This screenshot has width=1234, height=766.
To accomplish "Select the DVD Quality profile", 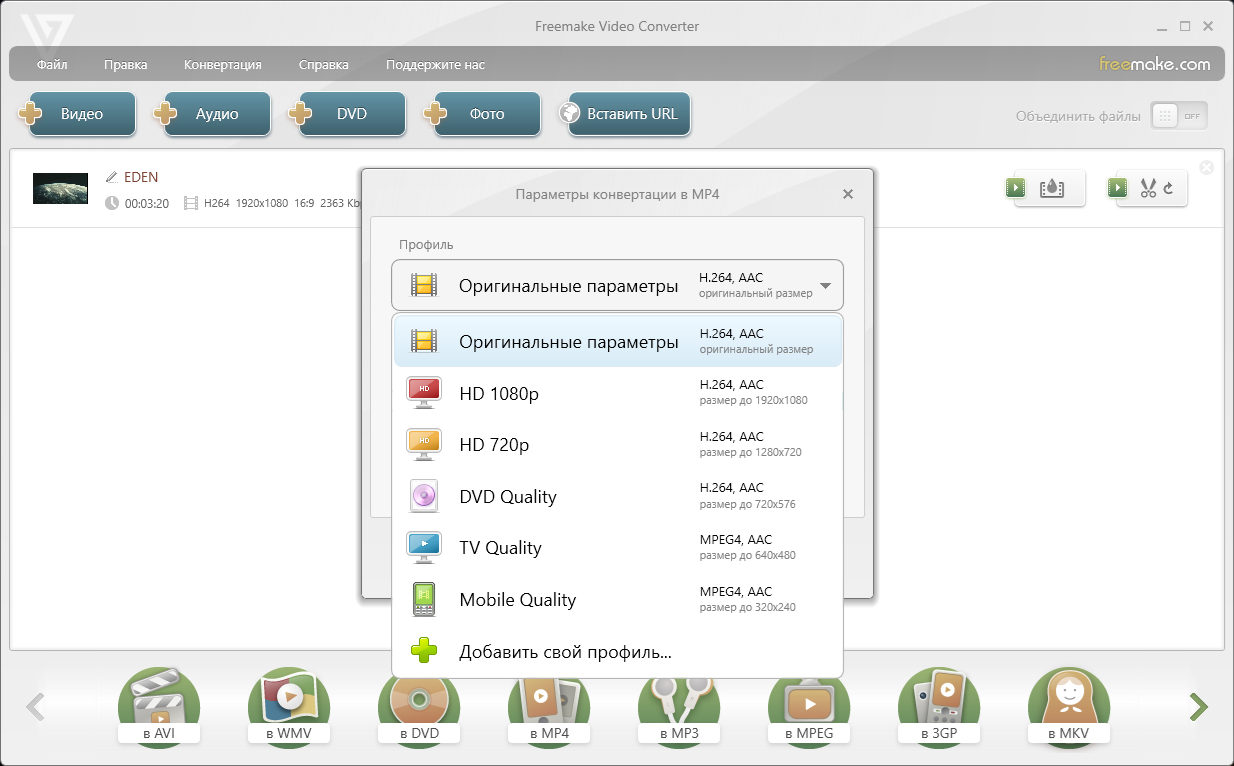I will 617,496.
